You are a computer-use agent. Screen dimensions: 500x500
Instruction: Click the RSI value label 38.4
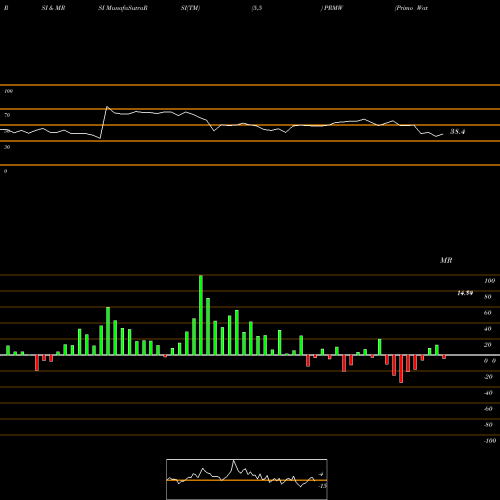[x=457, y=132]
